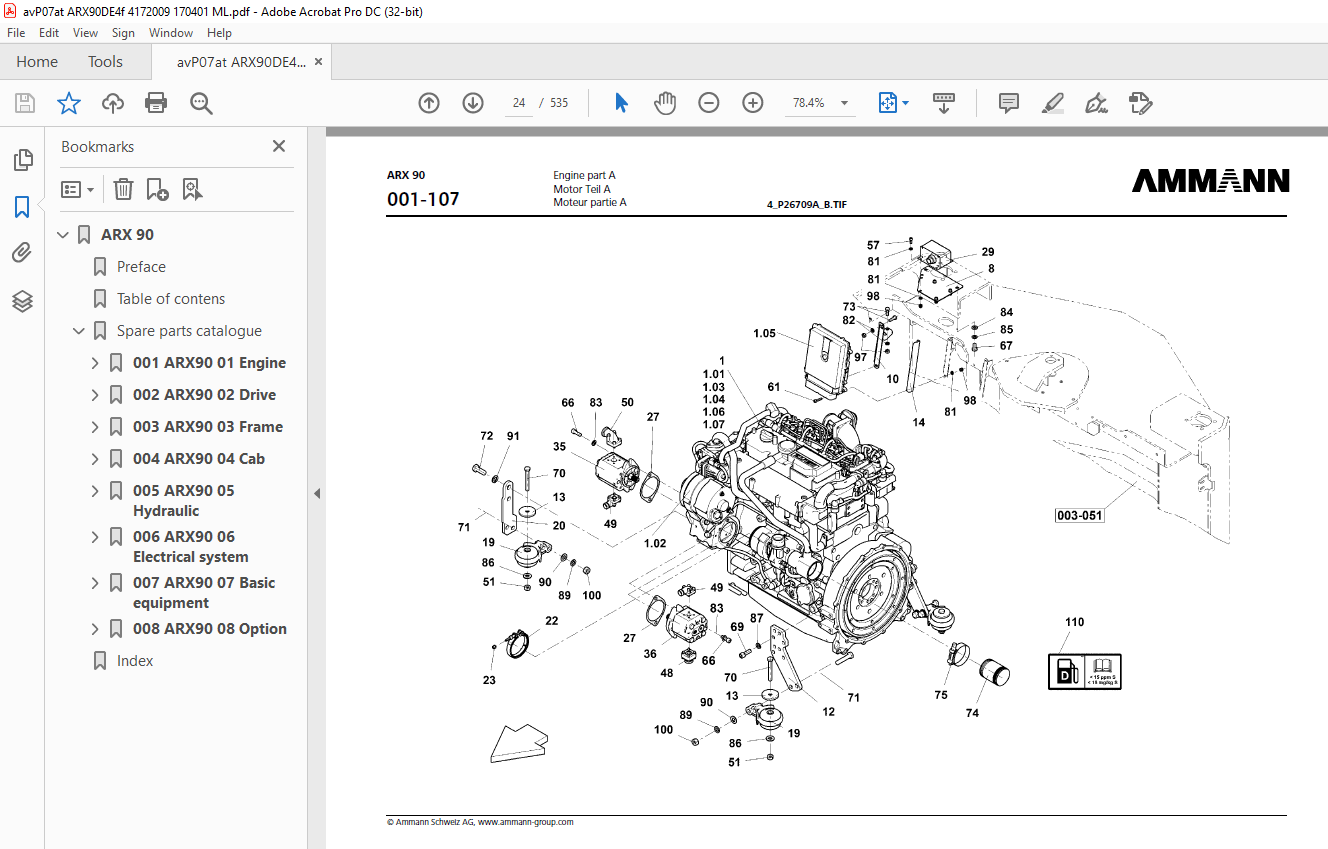This screenshot has height=849, width=1328.
Task: Click the Save file icon
Action: pyautogui.click(x=25, y=103)
